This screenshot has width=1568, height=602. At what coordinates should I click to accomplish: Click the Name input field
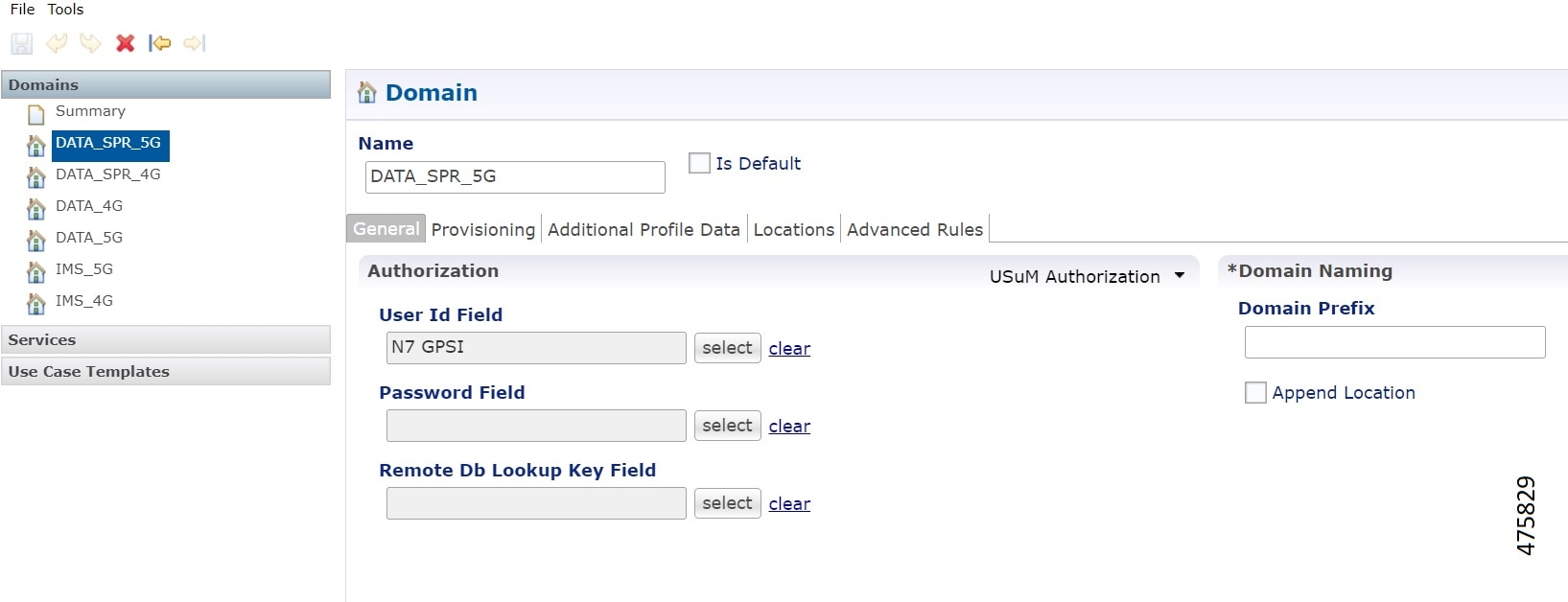coord(515,176)
